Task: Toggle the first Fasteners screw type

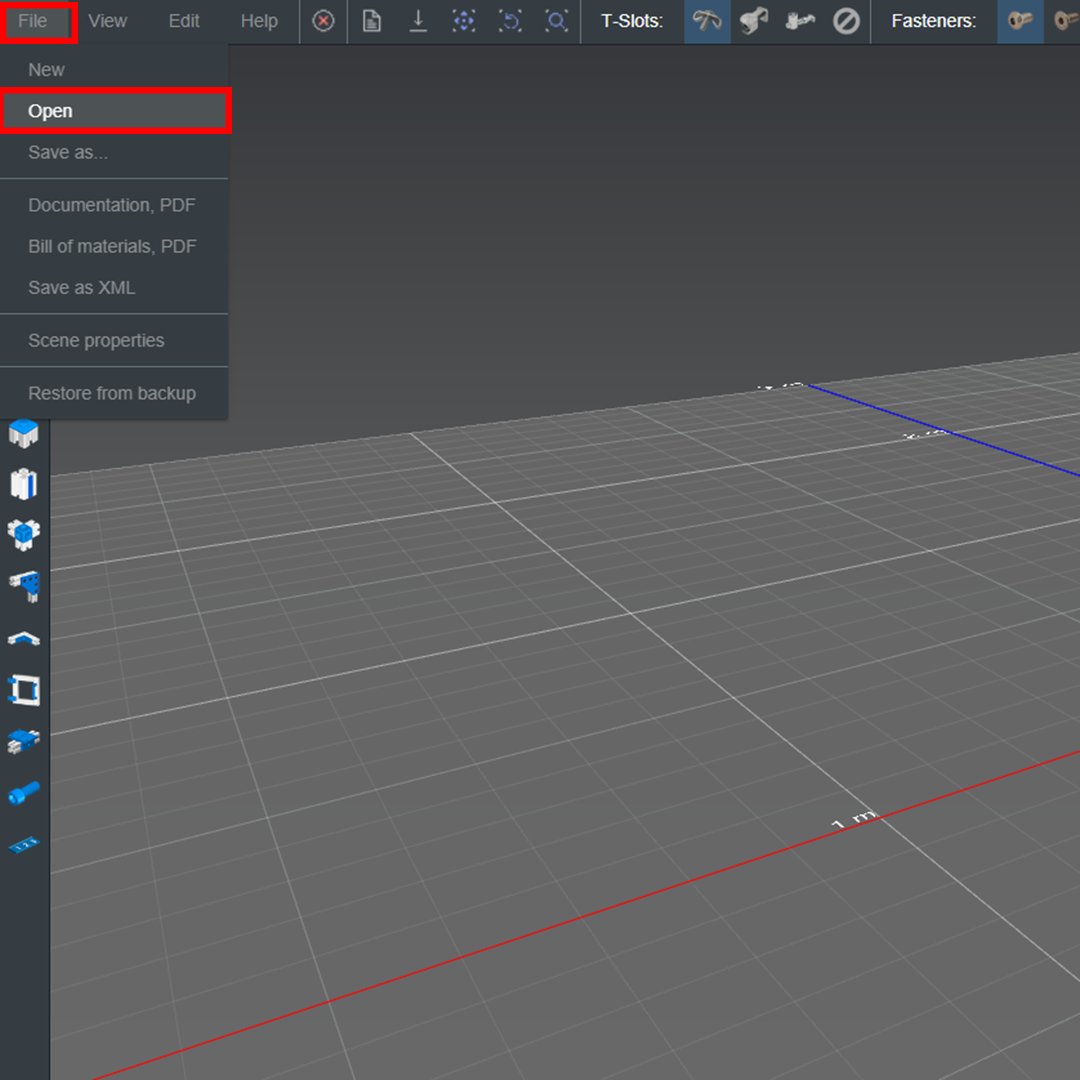Action: tap(1020, 21)
